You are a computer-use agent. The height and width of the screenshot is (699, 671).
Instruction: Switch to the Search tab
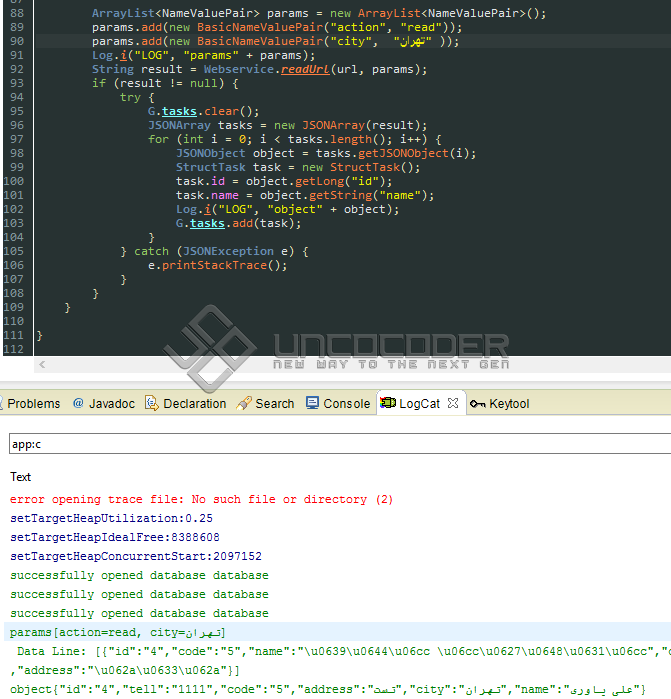pos(266,404)
